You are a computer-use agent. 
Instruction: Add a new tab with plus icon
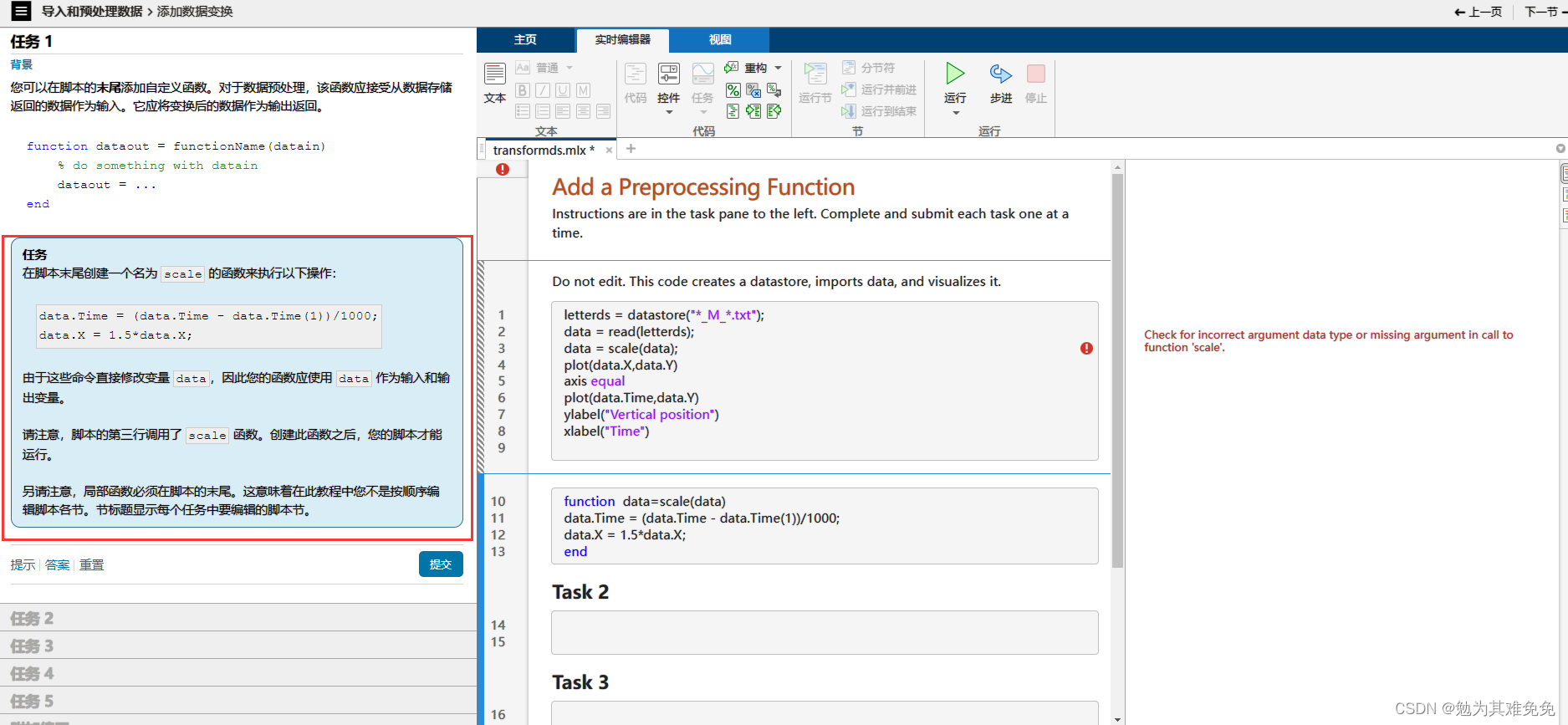tap(631, 149)
